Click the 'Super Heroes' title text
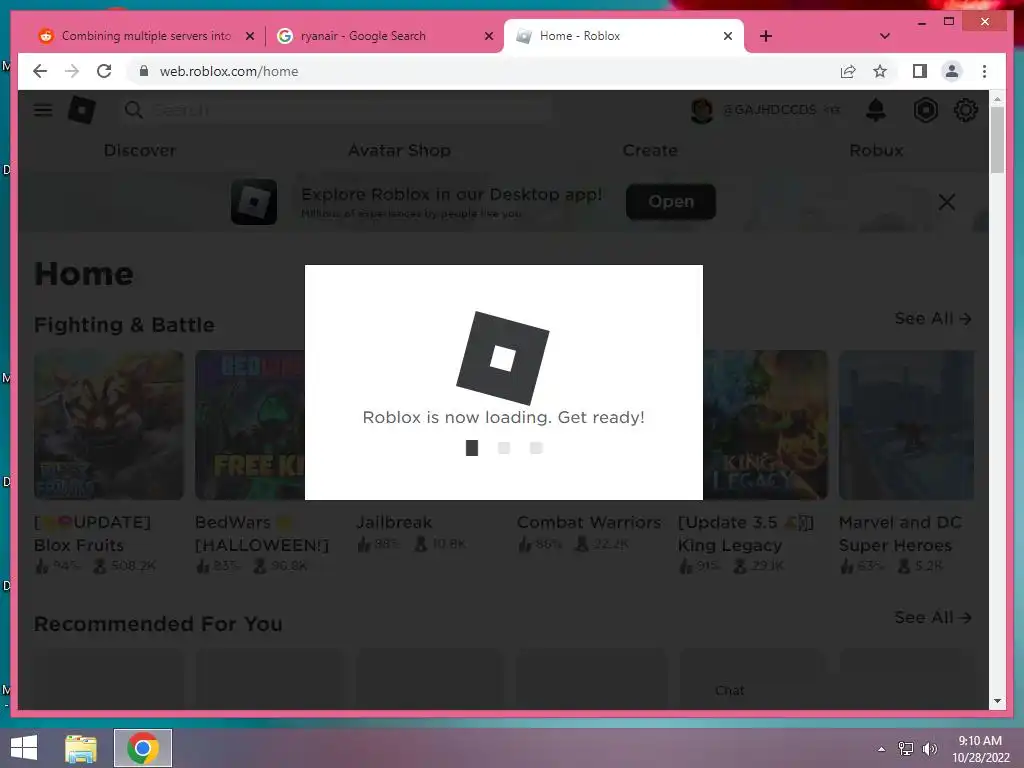 point(895,545)
